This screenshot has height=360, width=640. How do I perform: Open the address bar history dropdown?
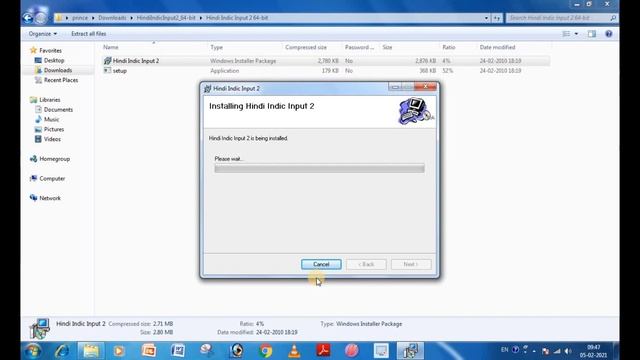pos(486,18)
